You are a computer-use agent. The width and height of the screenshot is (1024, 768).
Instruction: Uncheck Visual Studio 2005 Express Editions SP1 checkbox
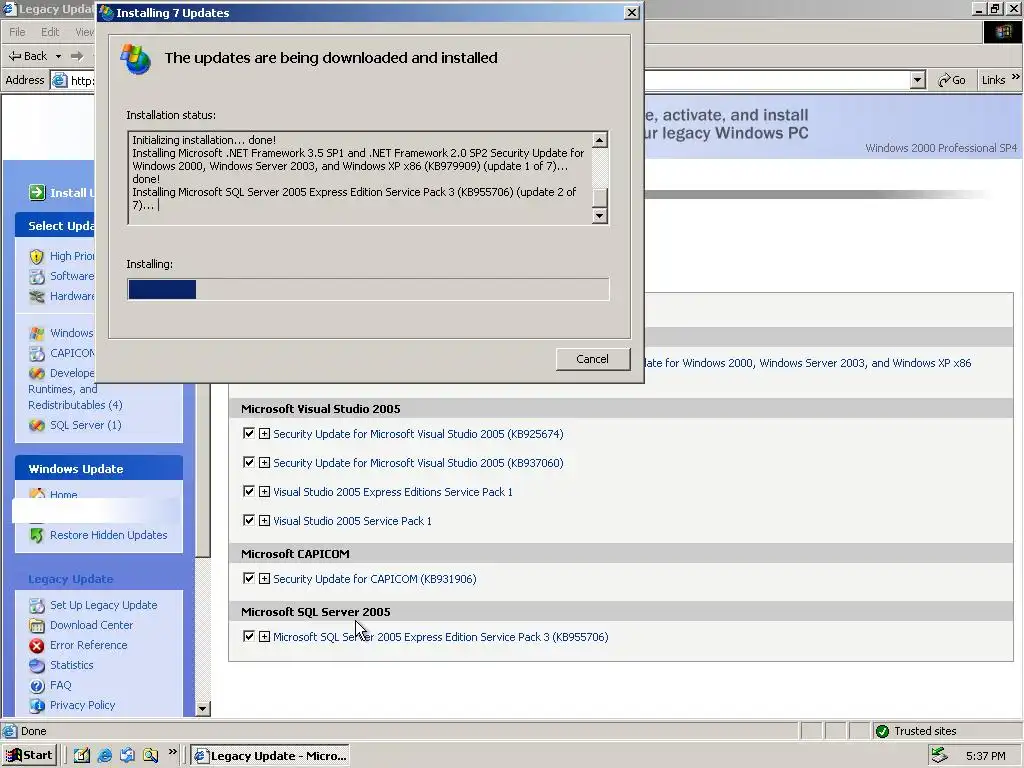249,491
